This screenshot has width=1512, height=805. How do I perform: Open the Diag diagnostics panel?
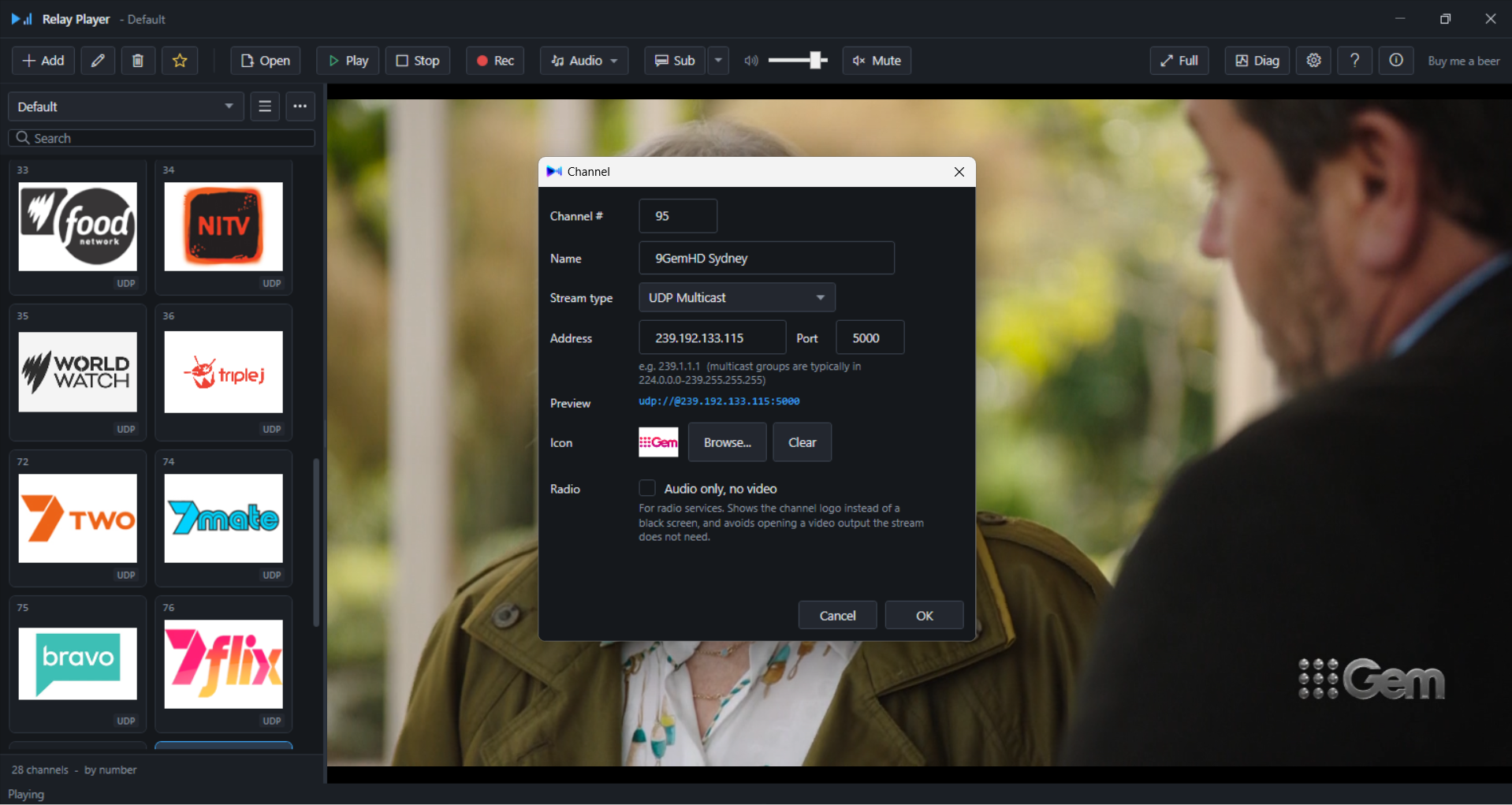coord(1257,61)
